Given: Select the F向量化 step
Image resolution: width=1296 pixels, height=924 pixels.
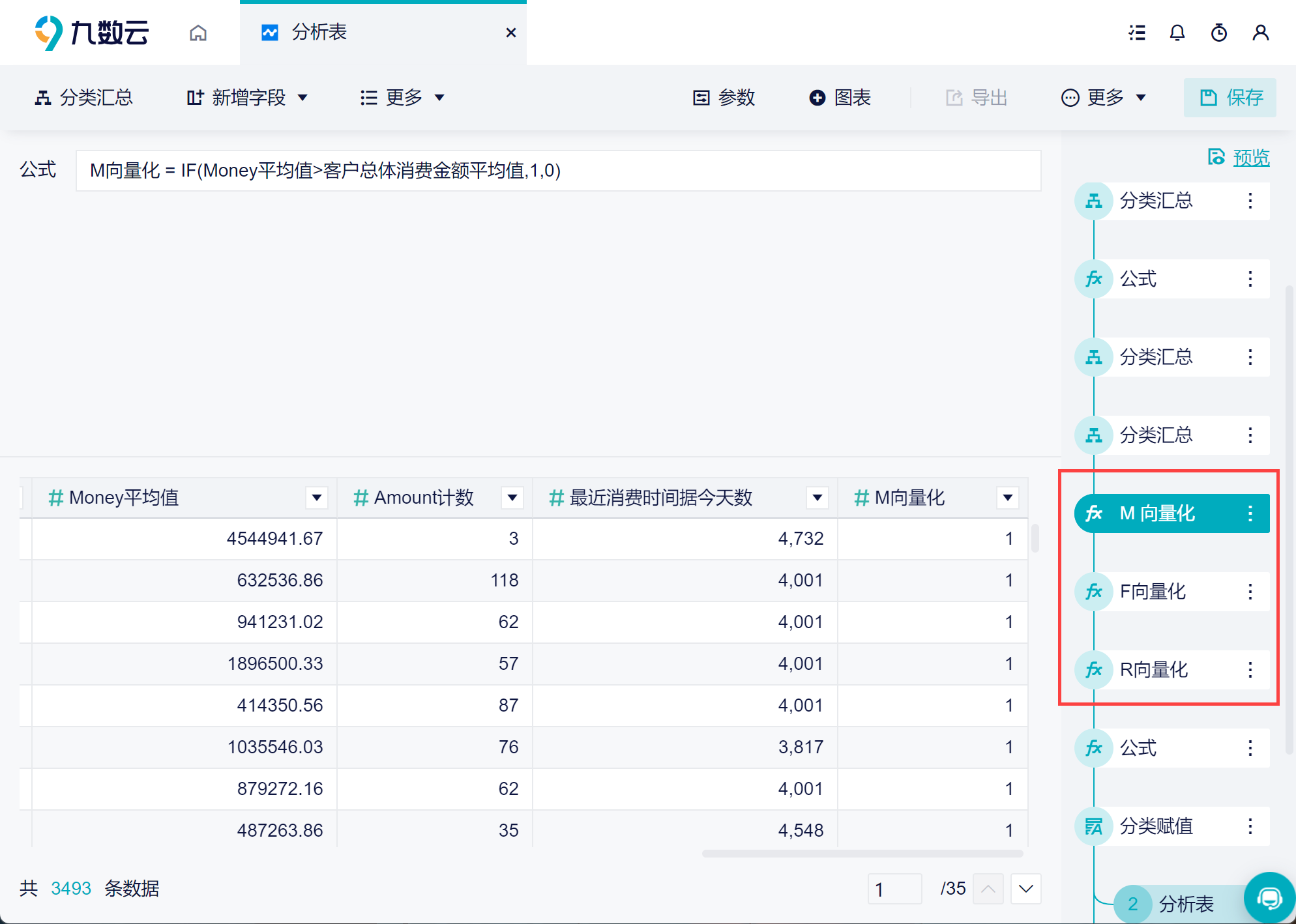Looking at the screenshot, I should click(1153, 592).
